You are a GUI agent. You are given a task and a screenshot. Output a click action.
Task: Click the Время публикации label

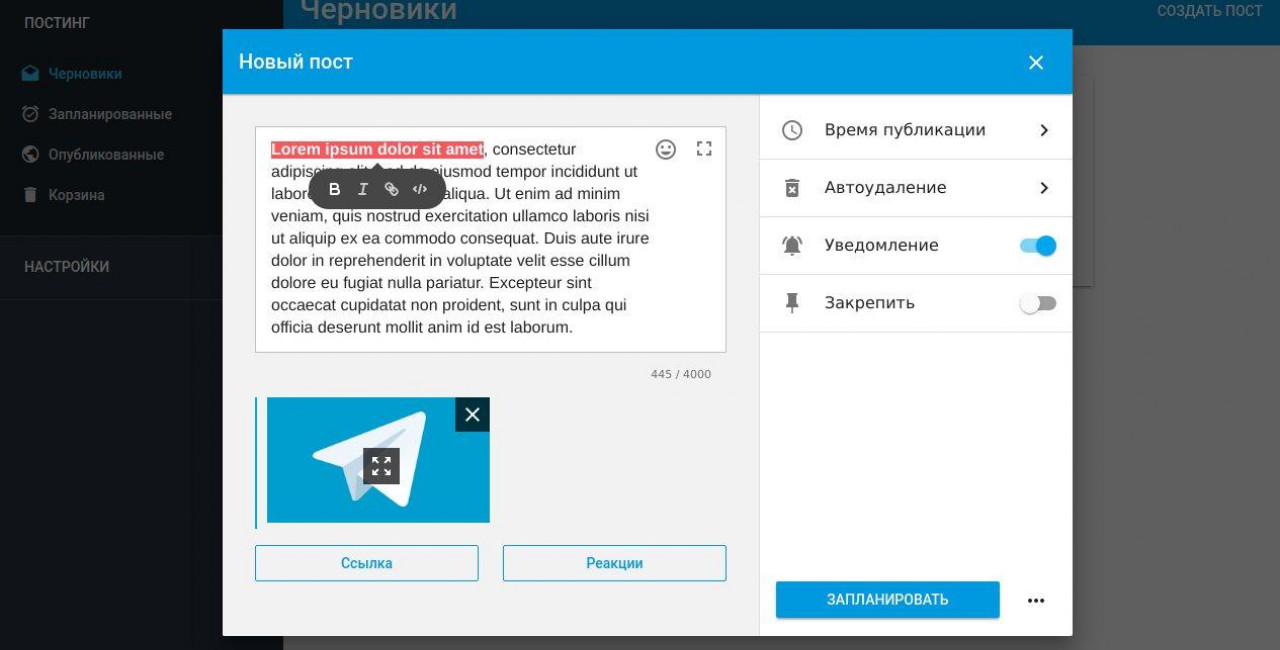[x=905, y=130]
